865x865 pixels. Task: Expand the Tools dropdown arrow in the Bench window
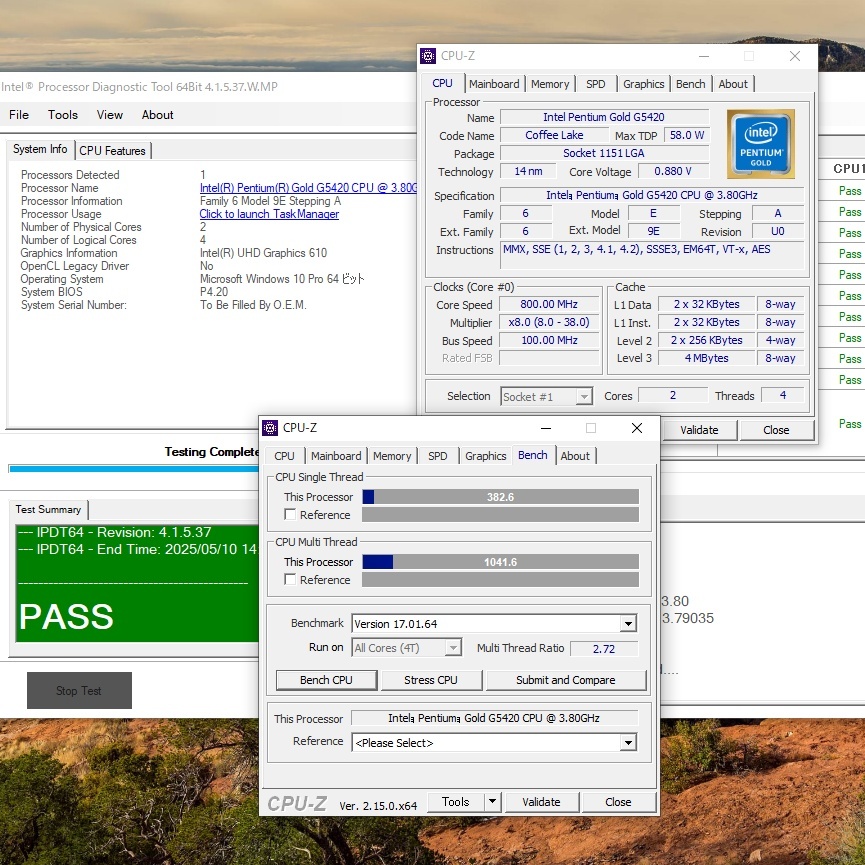point(493,802)
